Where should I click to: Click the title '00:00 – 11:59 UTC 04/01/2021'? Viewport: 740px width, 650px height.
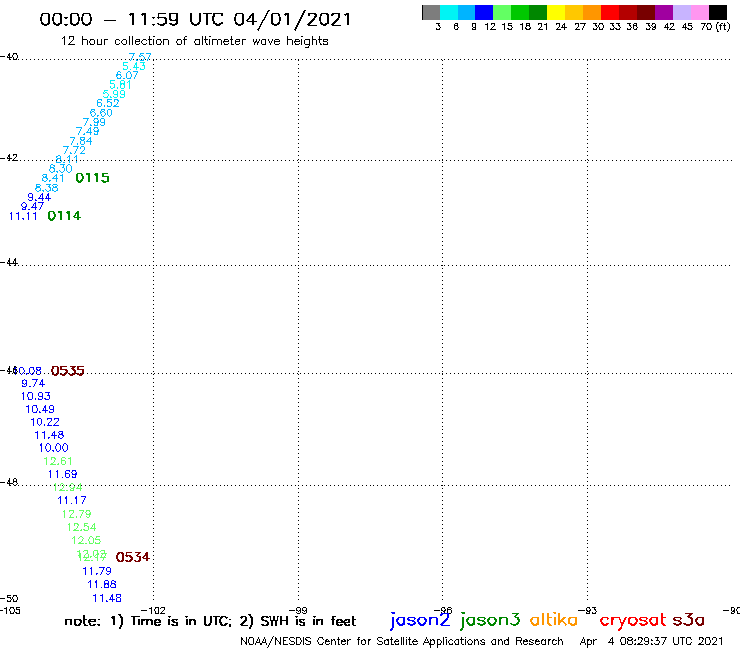(195, 20)
